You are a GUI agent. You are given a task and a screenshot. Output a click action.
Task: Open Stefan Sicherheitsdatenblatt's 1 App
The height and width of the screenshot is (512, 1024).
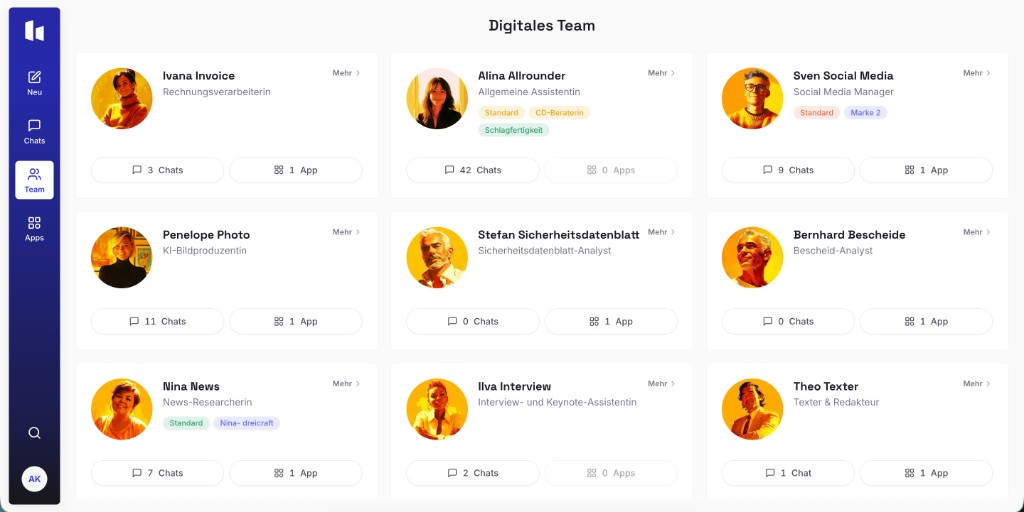[611, 321]
